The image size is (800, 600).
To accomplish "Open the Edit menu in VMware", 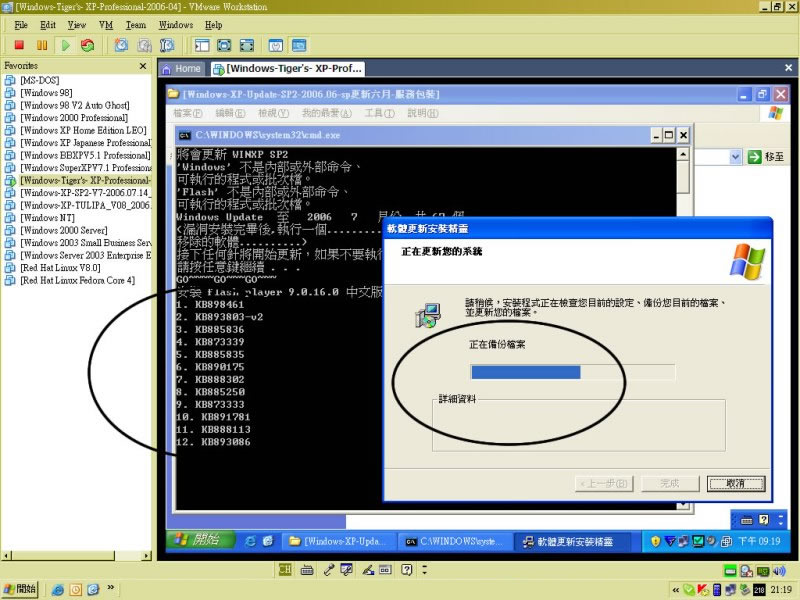I will [x=48, y=25].
